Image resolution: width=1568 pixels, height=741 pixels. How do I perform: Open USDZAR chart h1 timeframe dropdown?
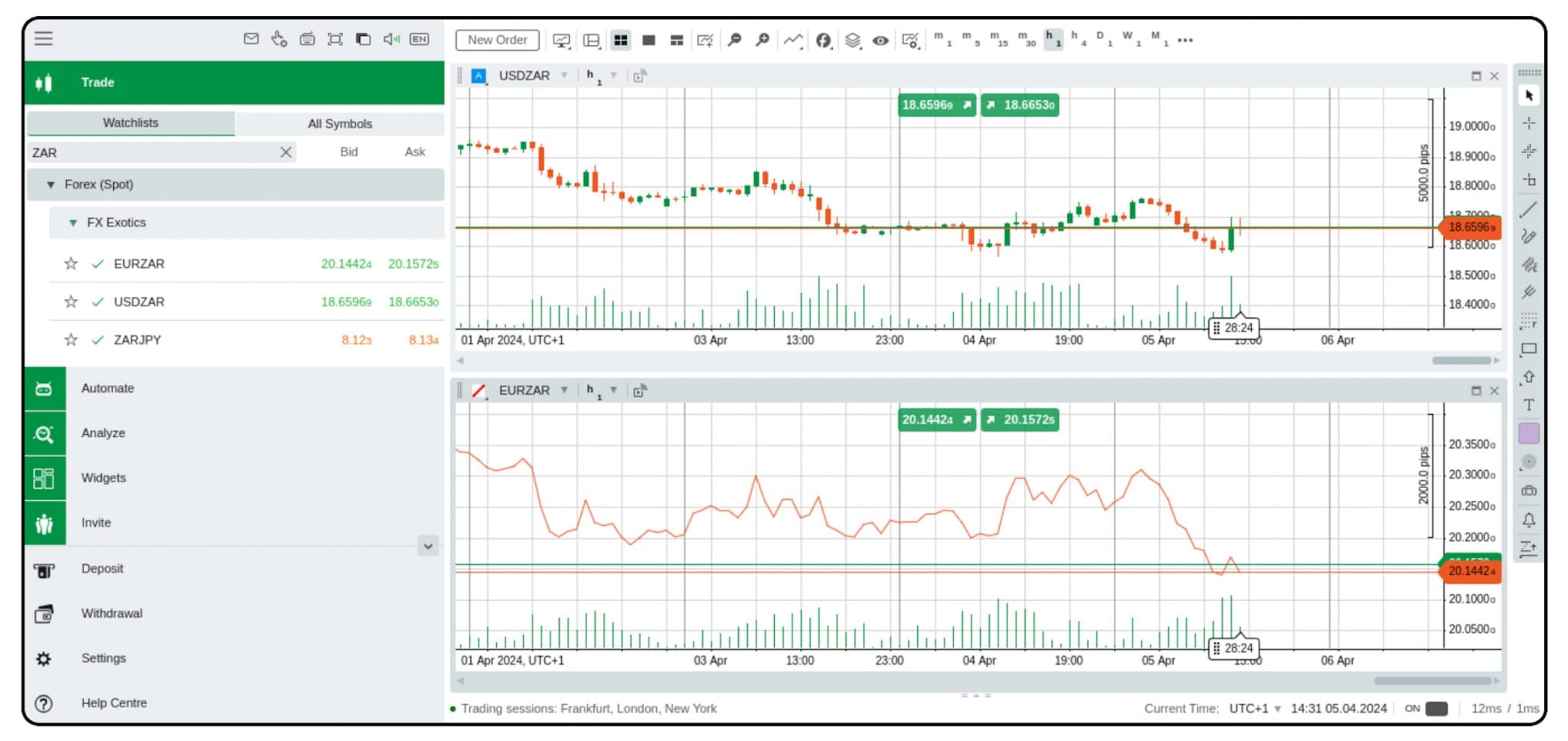pos(613,75)
